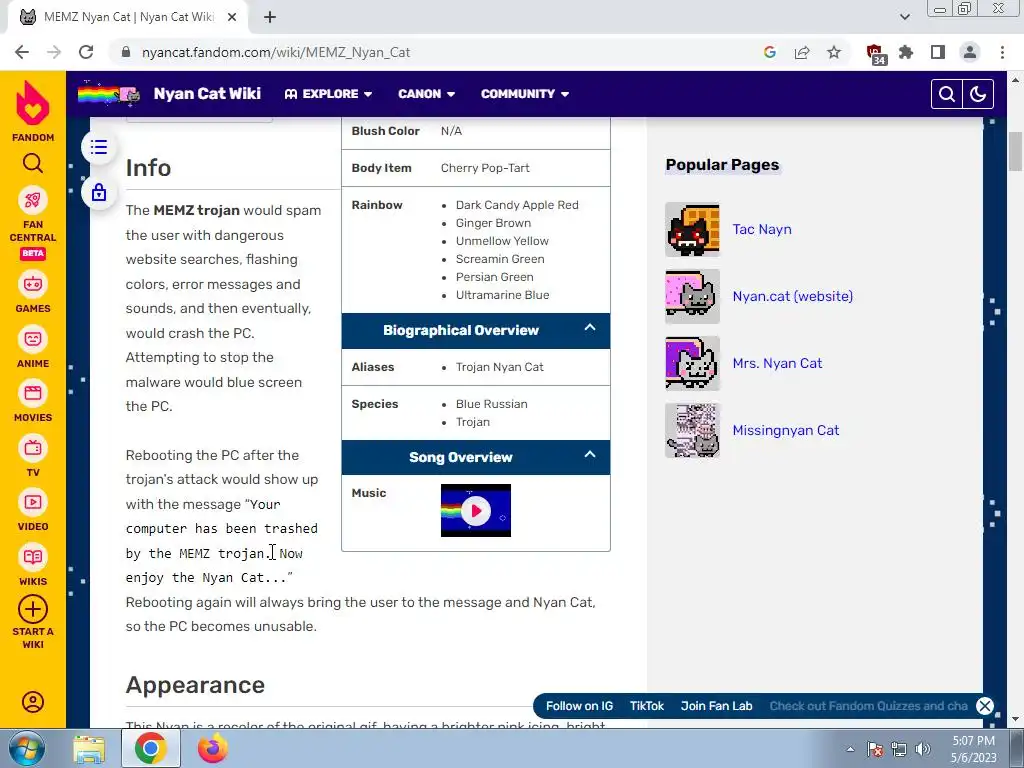Screen dimensions: 1024x768
Task: Open the Games section icon
Action: pyautogui.click(x=33, y=284)
